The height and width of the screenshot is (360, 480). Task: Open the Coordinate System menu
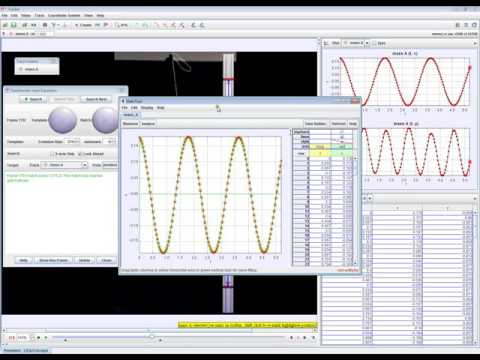64,15
